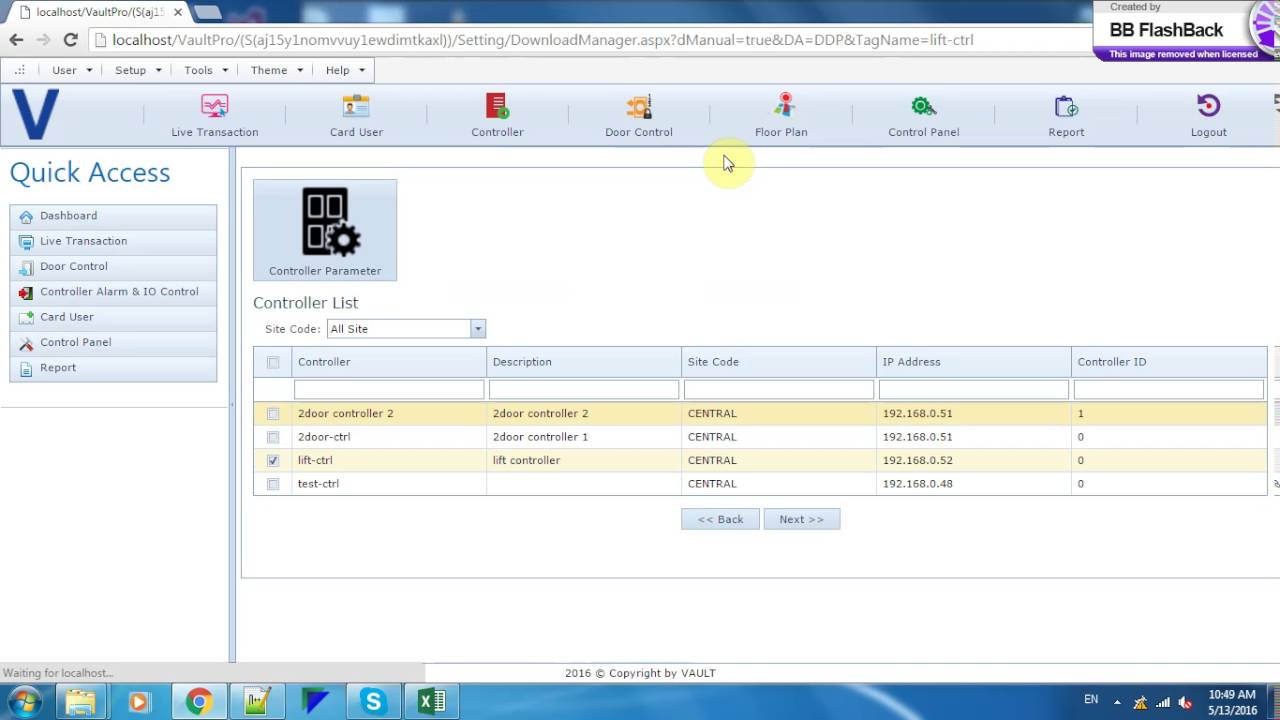1280x720 pixels.
Task: Sort by the Controller ID column header
Action: point(1169,362)
